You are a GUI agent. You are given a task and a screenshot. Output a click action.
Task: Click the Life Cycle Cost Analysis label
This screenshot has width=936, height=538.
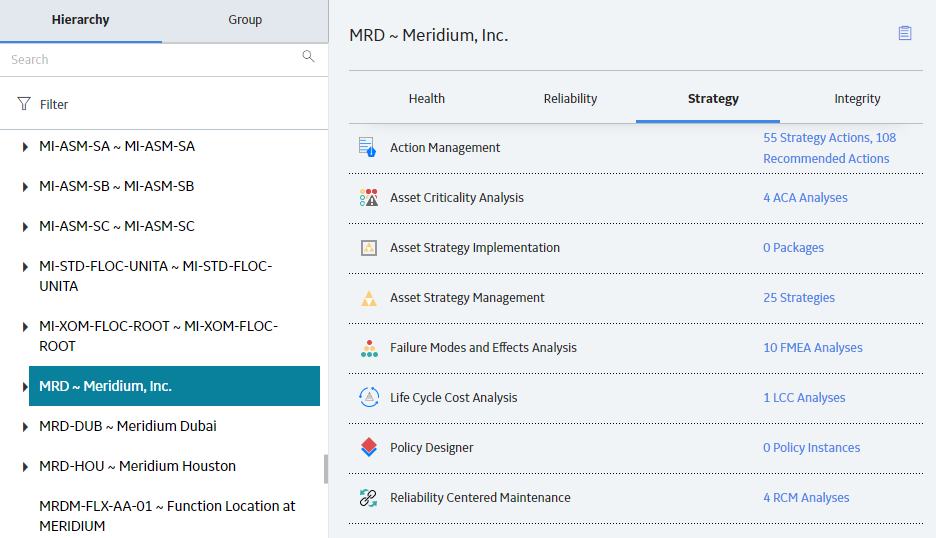coord(453,398)
